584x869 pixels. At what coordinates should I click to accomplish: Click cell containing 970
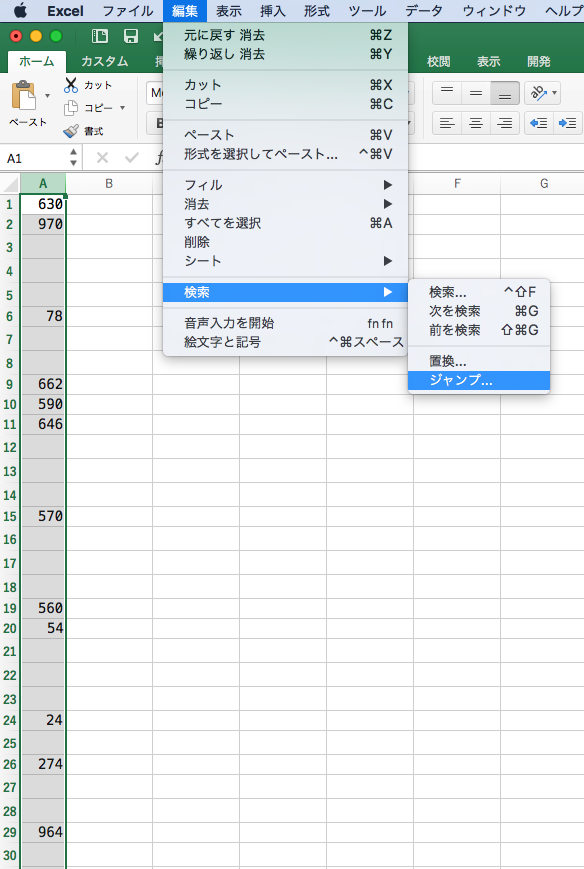pos(43,224)
